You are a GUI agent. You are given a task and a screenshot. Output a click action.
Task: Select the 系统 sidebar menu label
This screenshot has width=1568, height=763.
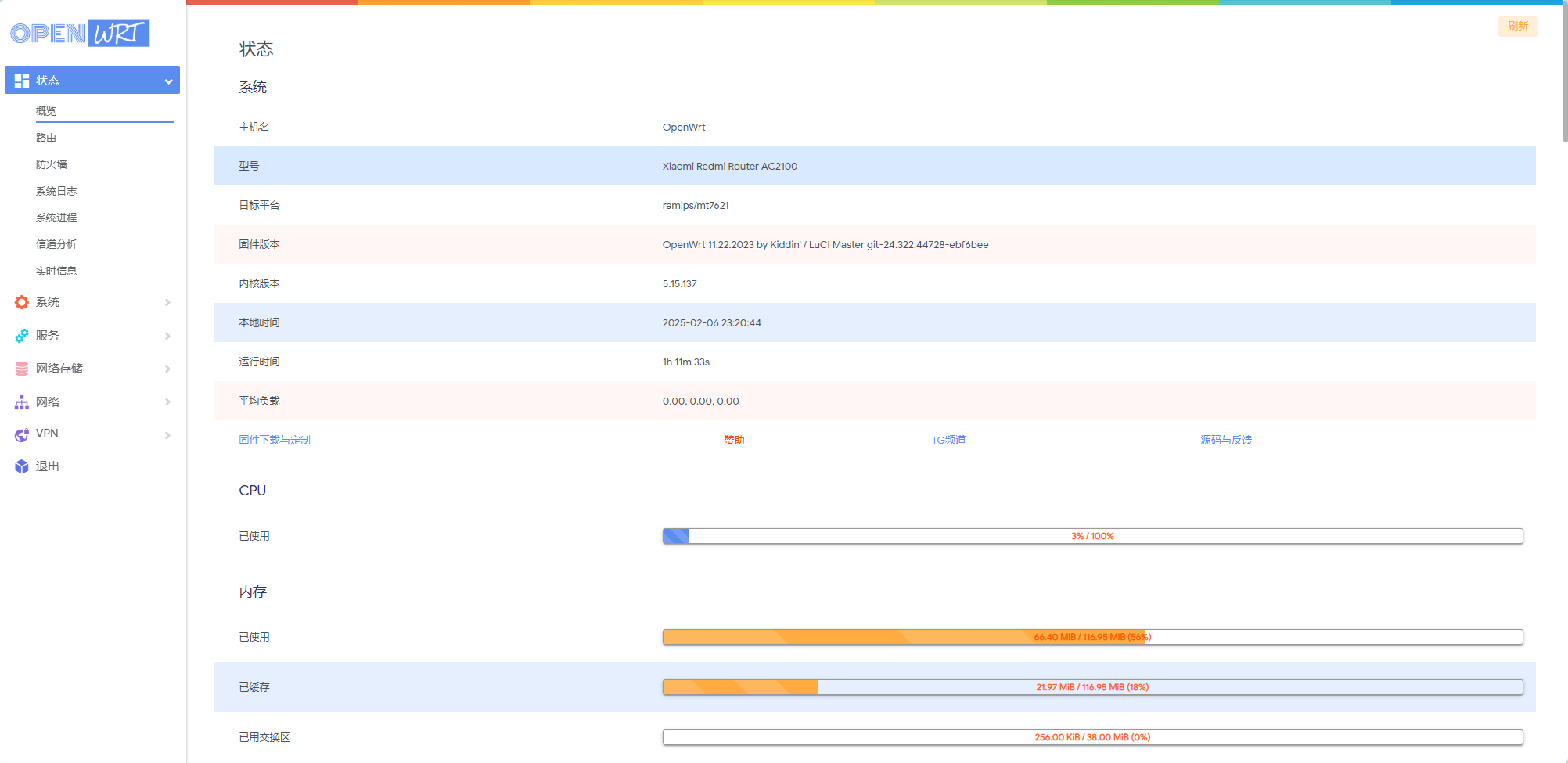48,302
